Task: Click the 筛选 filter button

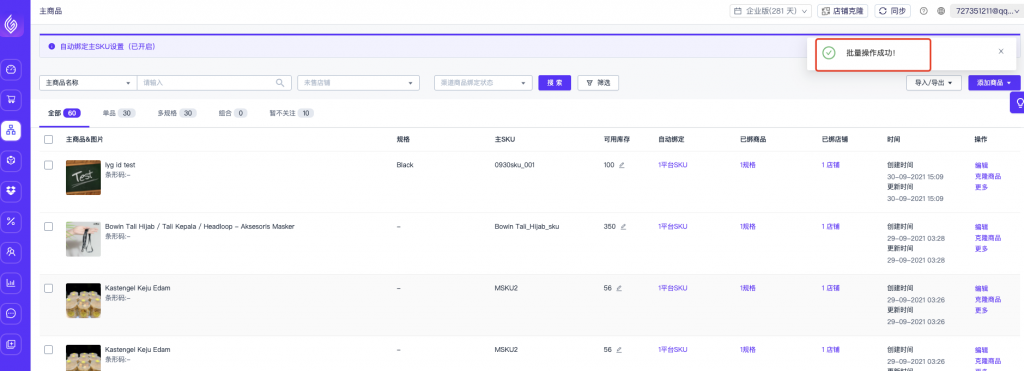Action: [x=598, y=83]
